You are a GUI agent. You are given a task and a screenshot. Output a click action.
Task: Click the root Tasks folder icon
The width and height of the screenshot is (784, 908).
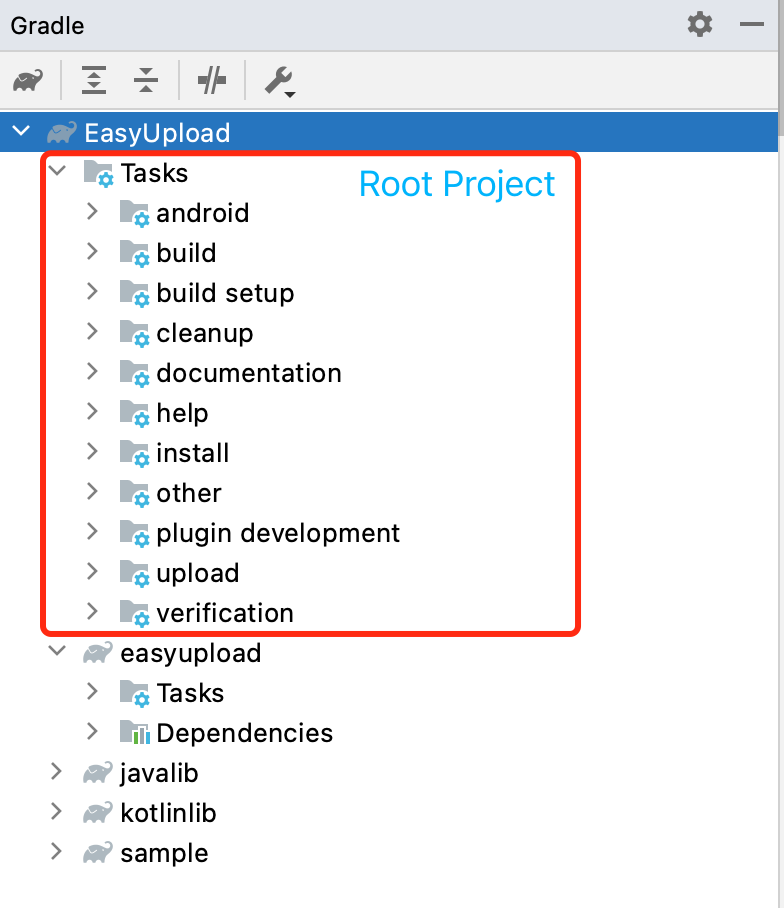tap(98, 173)
